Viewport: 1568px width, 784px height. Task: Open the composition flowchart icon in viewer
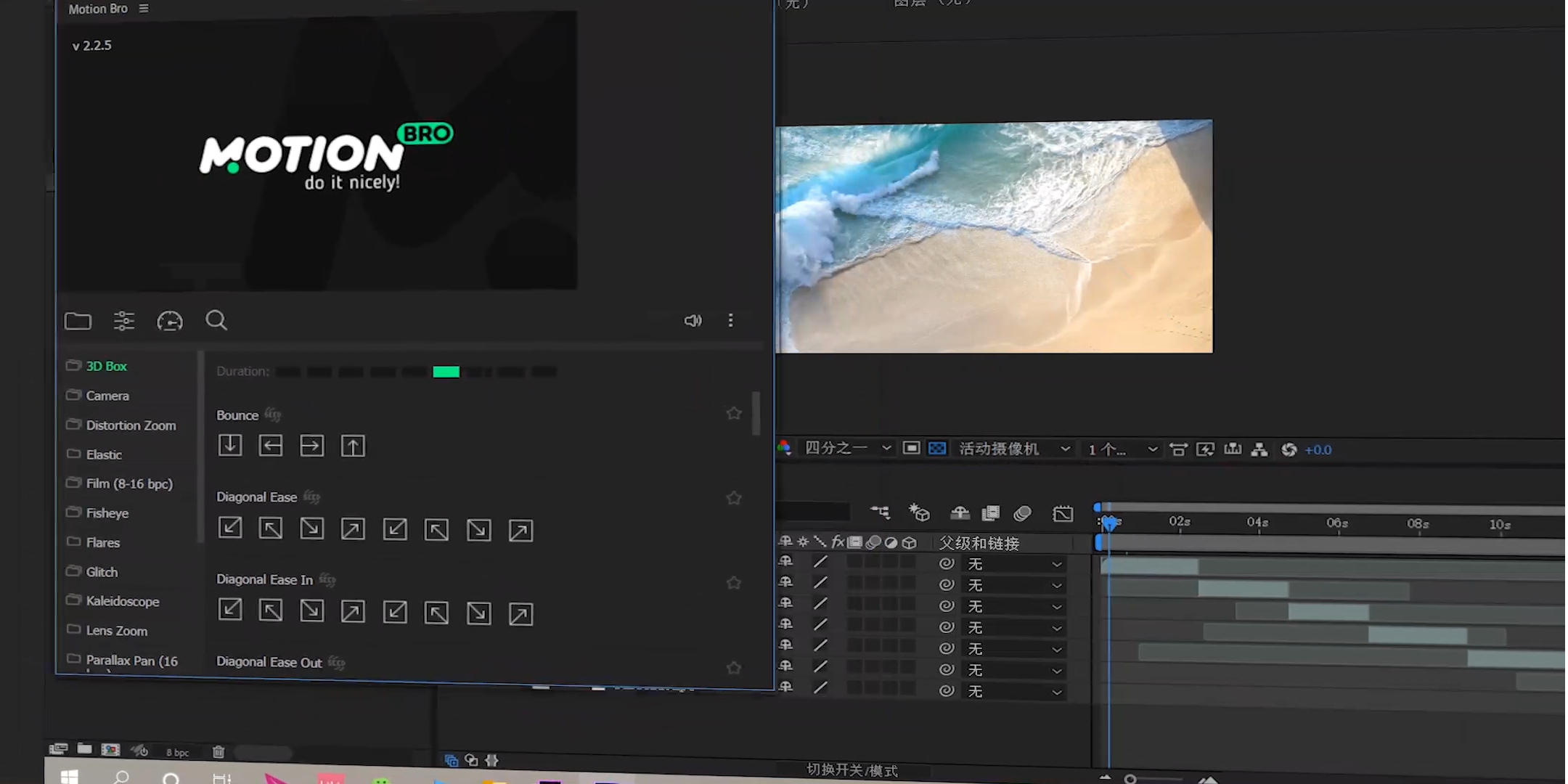click(x=1259, y=449)
